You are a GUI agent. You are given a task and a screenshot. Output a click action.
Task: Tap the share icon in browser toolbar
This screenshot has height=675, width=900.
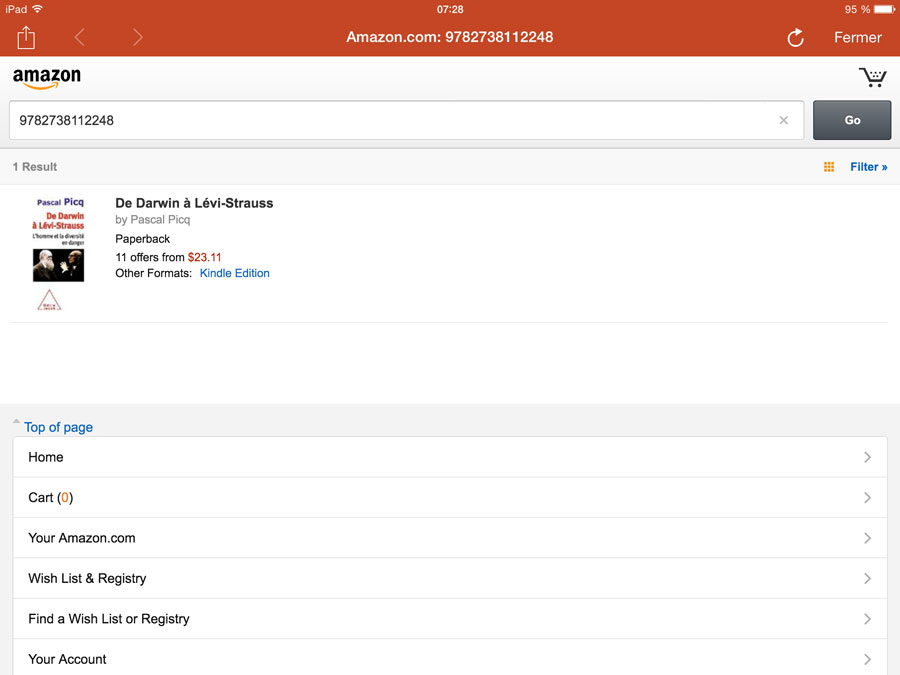point(26,37)
